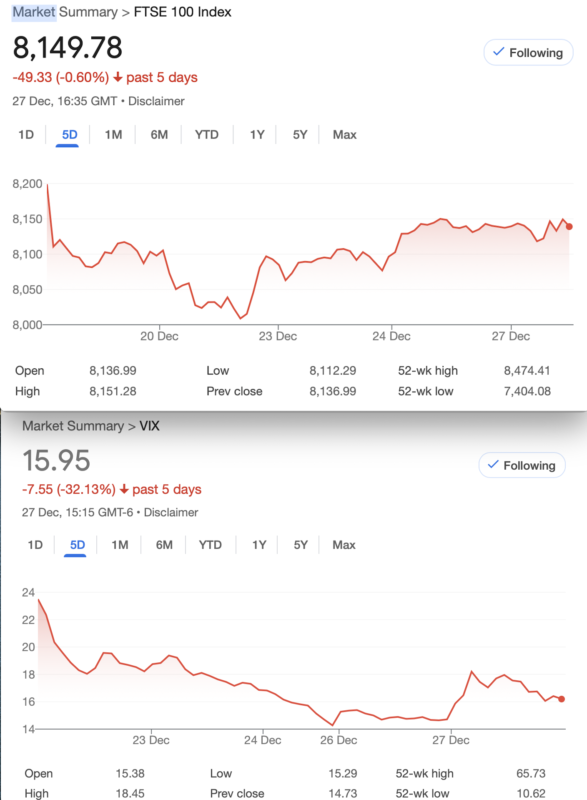The image size is (587, 800).
Task: Click the checkmark icon in VIX Following
Action: coord(493,464)
